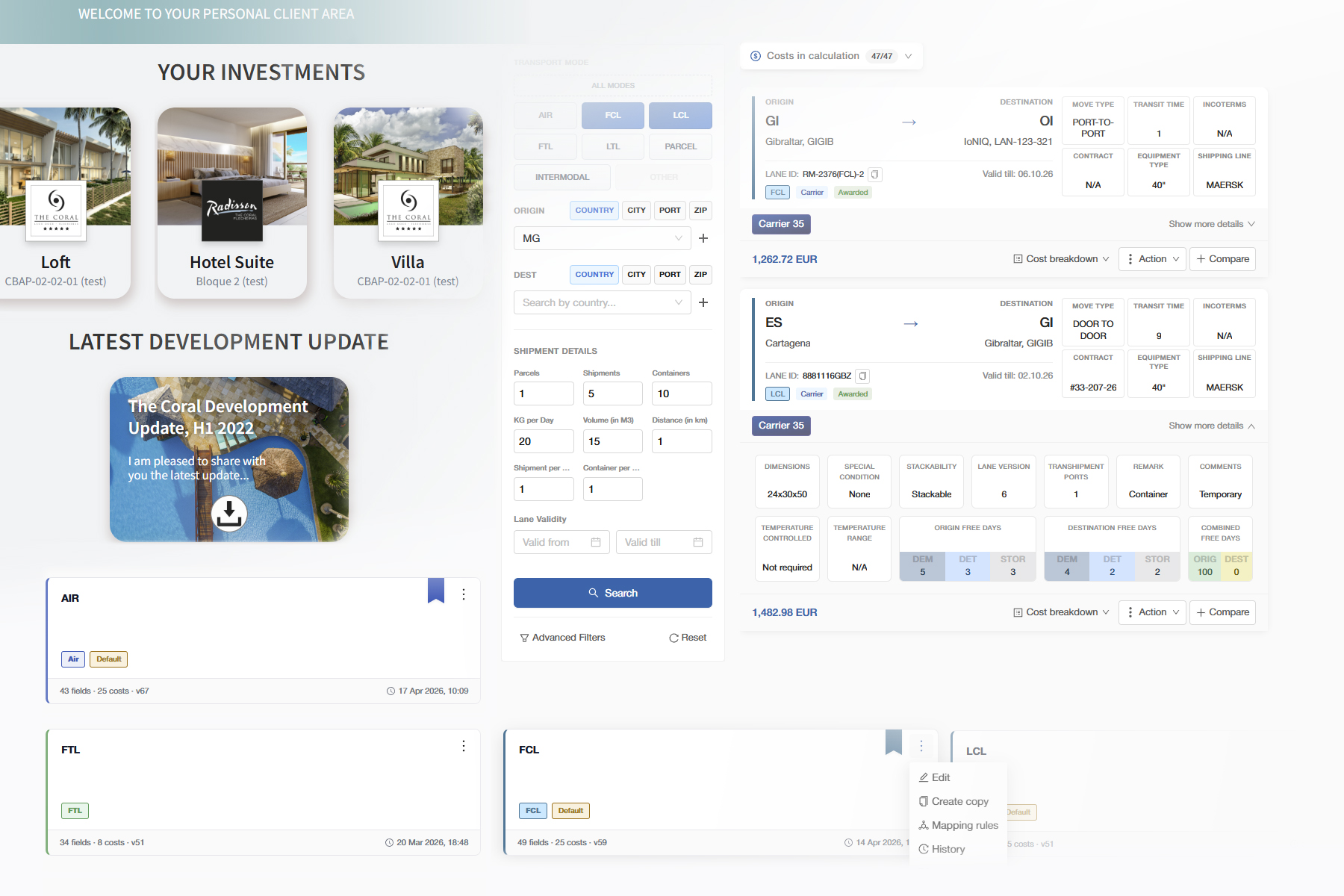Toggle AIR transport mode
The width and height of the screenshot is (1344, 896).
[545, 116]
